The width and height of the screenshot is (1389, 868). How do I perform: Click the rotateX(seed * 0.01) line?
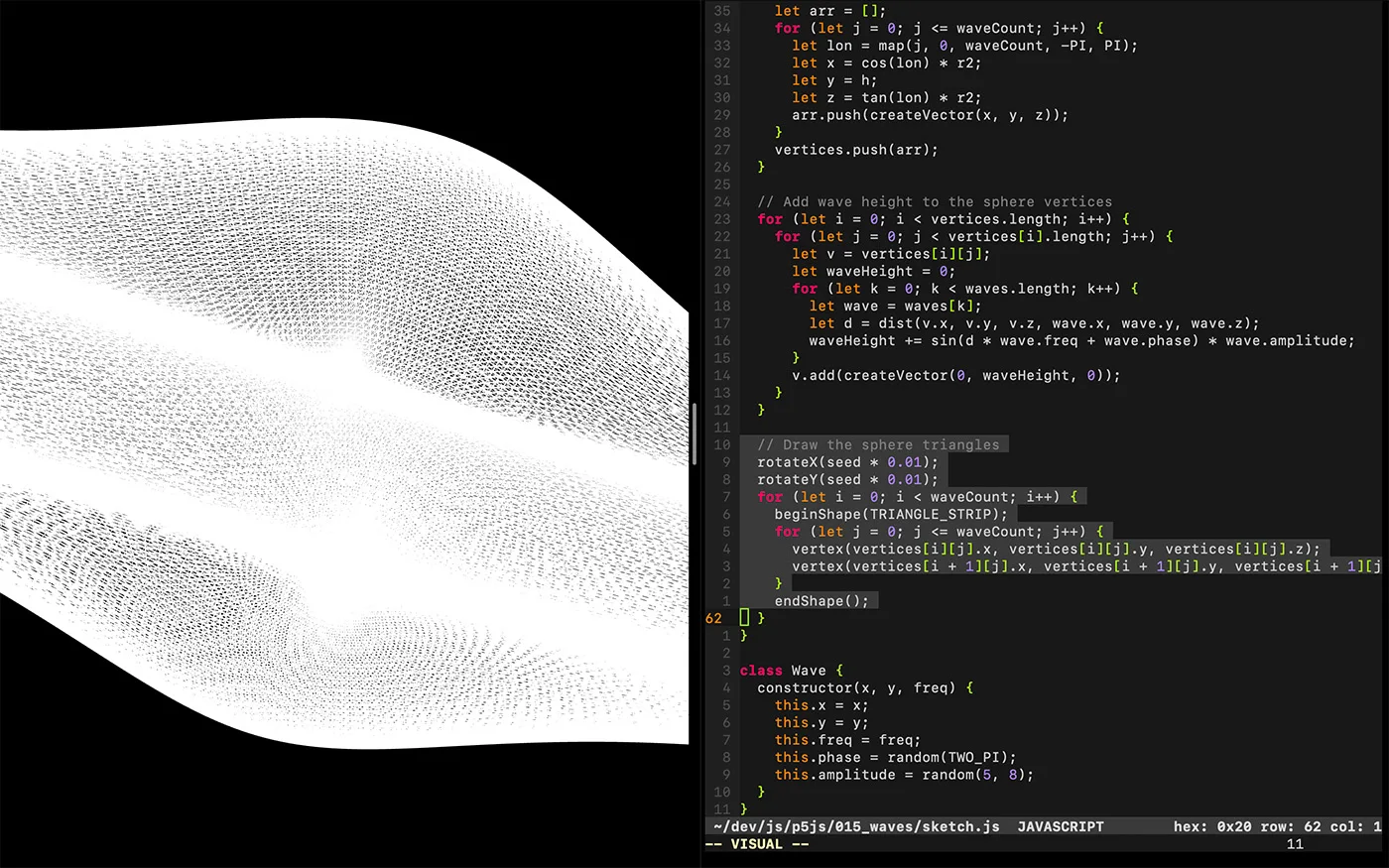pyautogui.click(x=846, y=462)
